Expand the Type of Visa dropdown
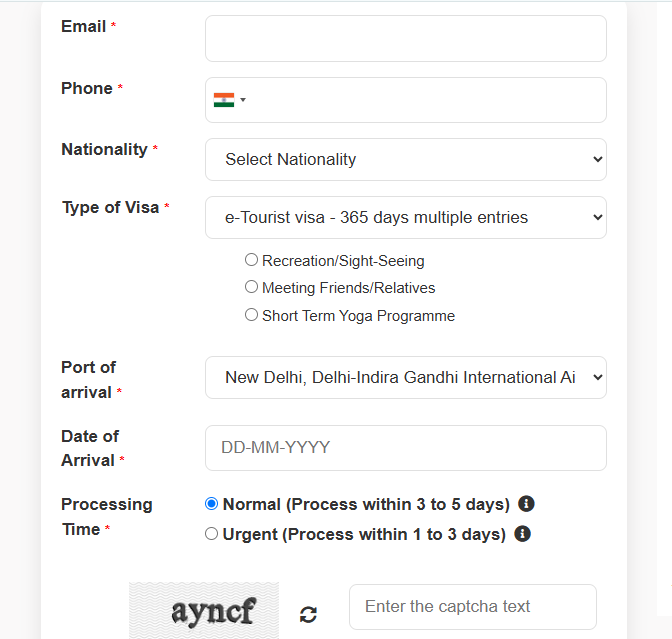 [x=405, y=217]
